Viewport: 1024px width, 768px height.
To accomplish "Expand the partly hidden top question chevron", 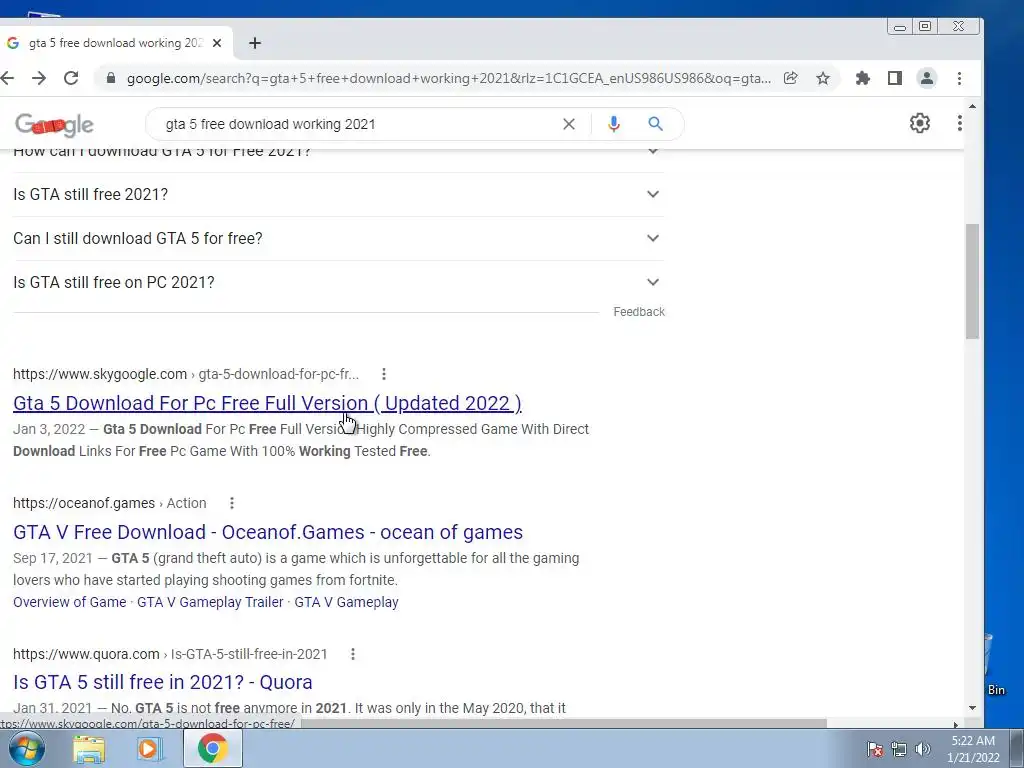I will point(652,152).
